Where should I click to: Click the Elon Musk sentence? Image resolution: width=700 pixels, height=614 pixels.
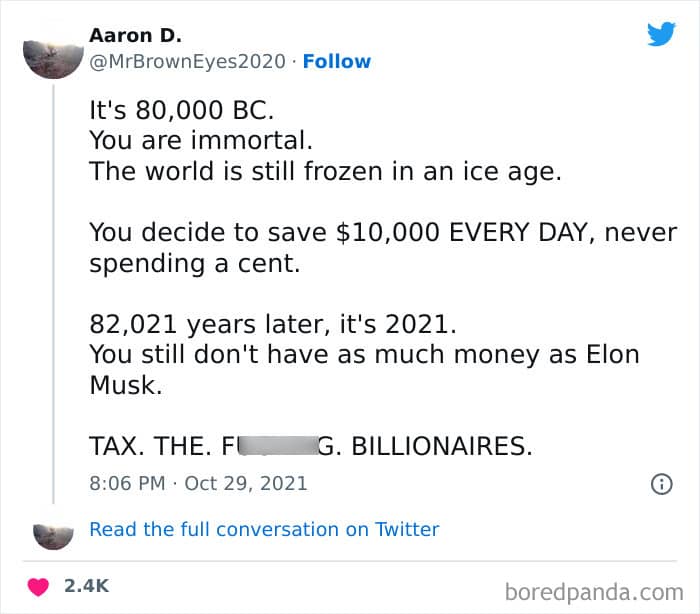point(364,370)
